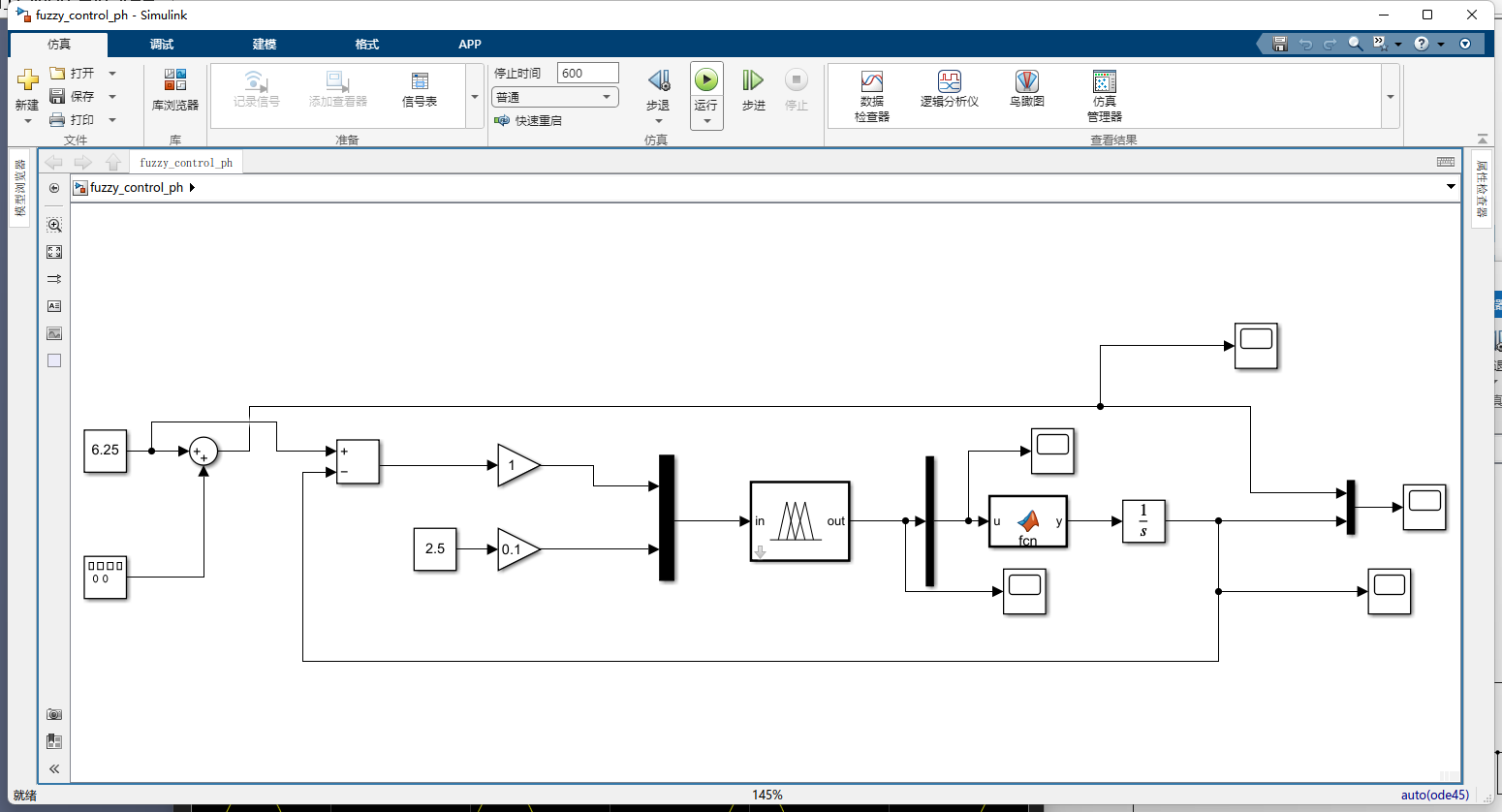This screenshot has height=812, width=1502.
Task: Expand the 准备 gallery dropdown arrow
Action: click(x=475, y=97)
